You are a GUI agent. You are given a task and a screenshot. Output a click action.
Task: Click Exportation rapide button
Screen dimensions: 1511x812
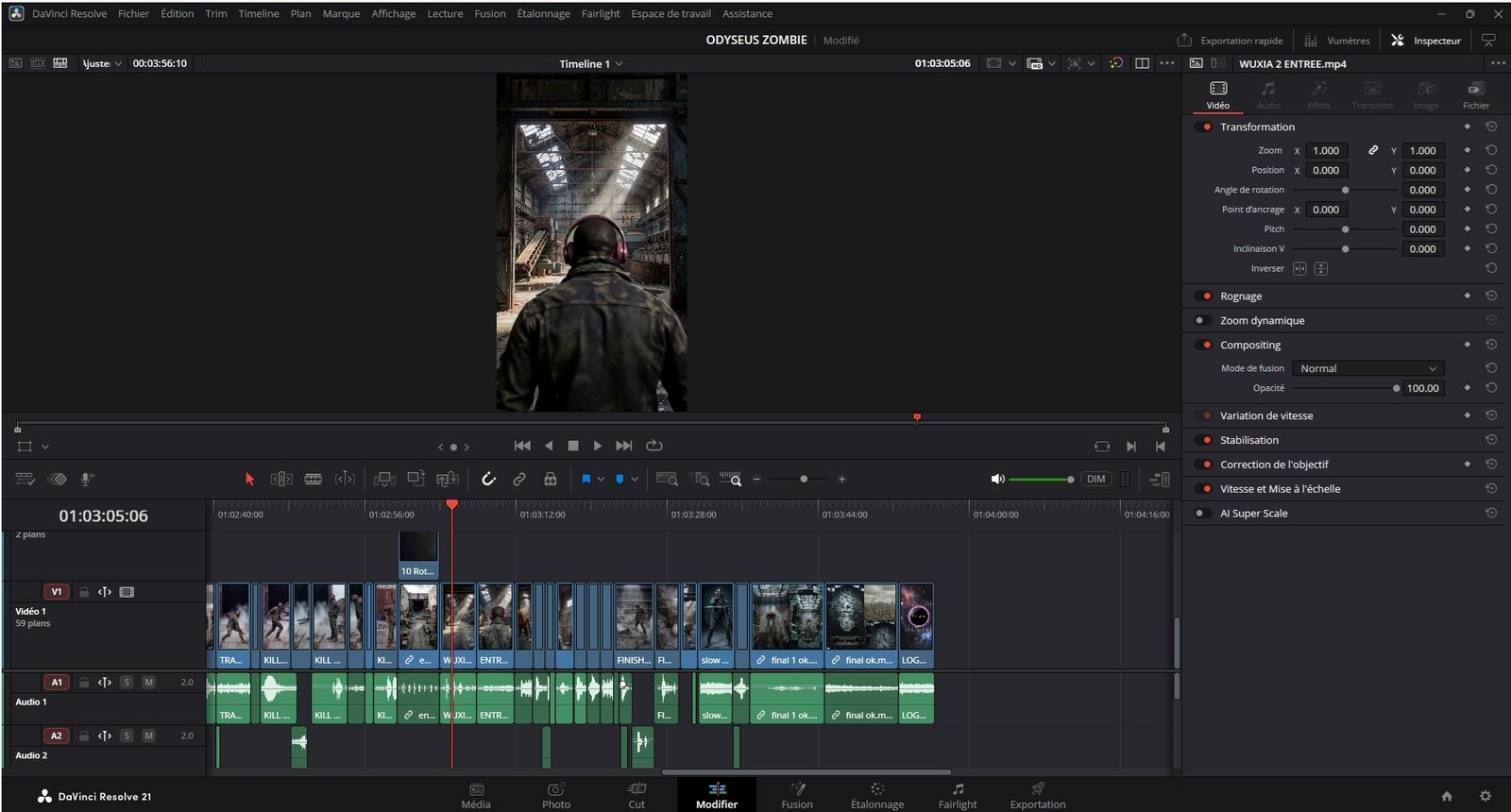tap(1231, 41)
